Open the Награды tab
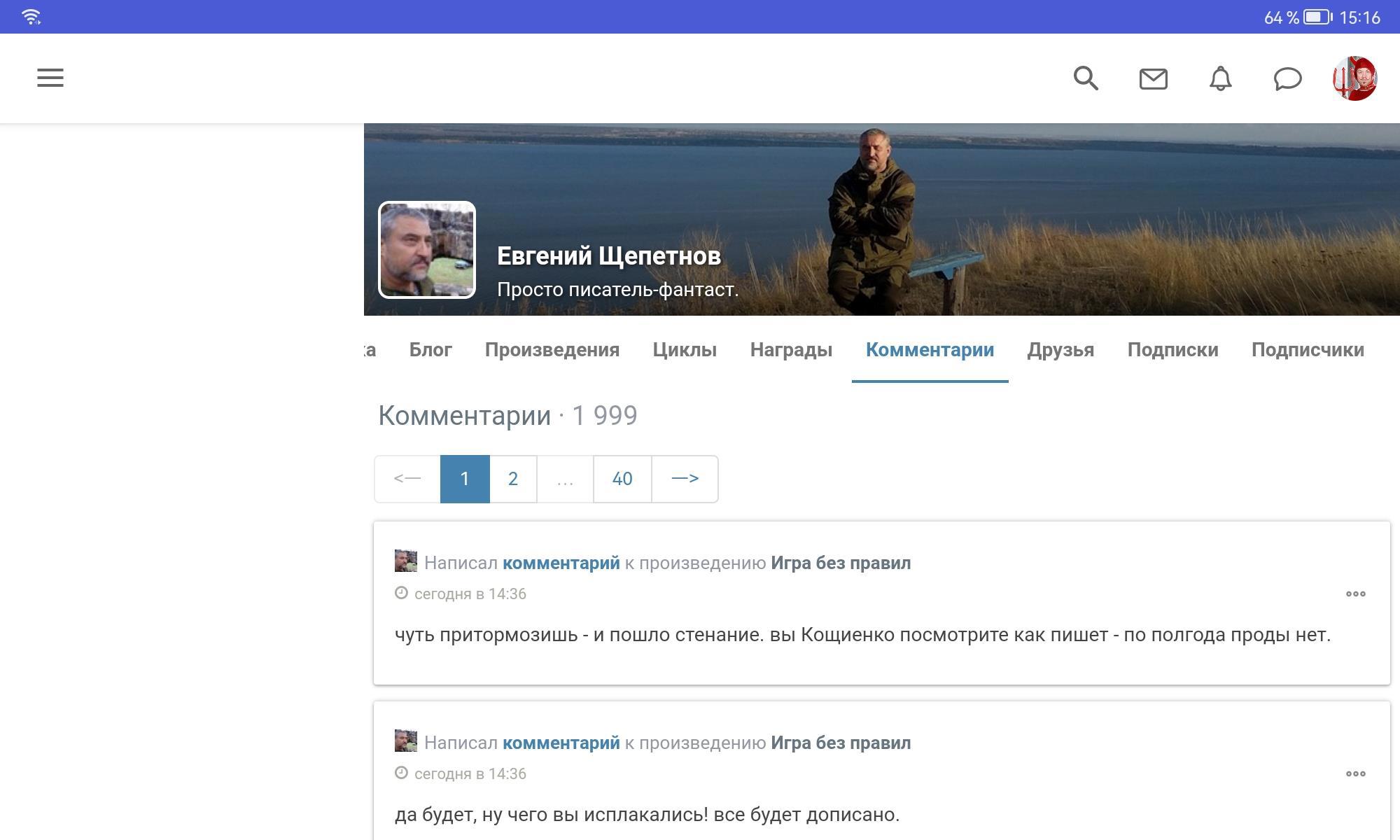Screen dimensions: 1400x840 pos(791,349)
